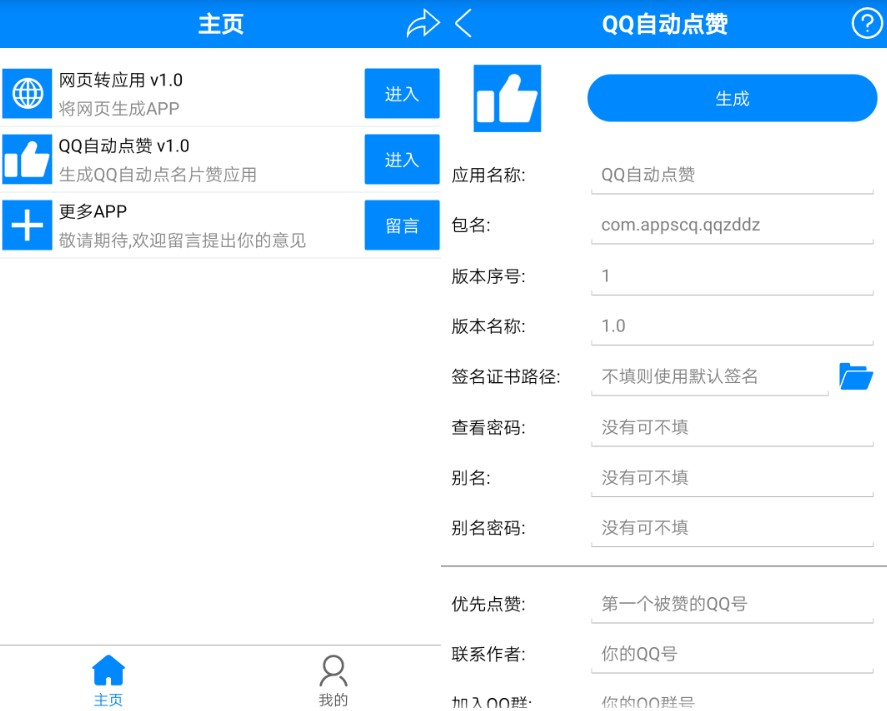Tap the share arrow icon in the 主页 header
This screenshot has height=711, width=887.
(x=423, y=24)
